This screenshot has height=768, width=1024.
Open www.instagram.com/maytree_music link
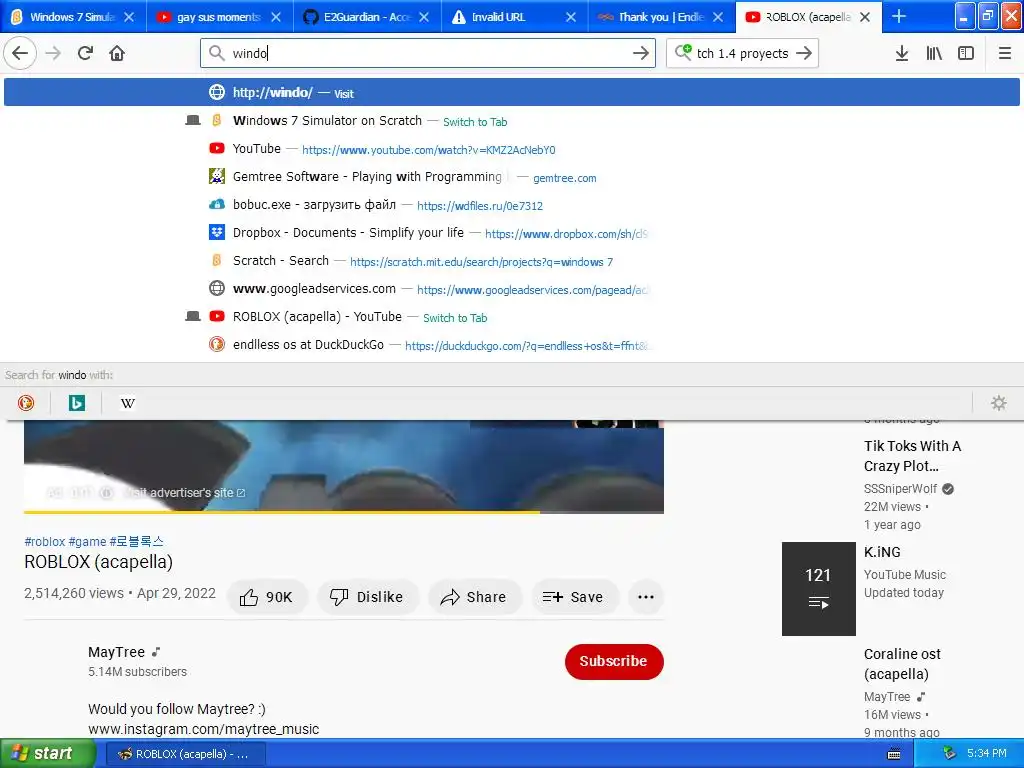coord(204,729)
